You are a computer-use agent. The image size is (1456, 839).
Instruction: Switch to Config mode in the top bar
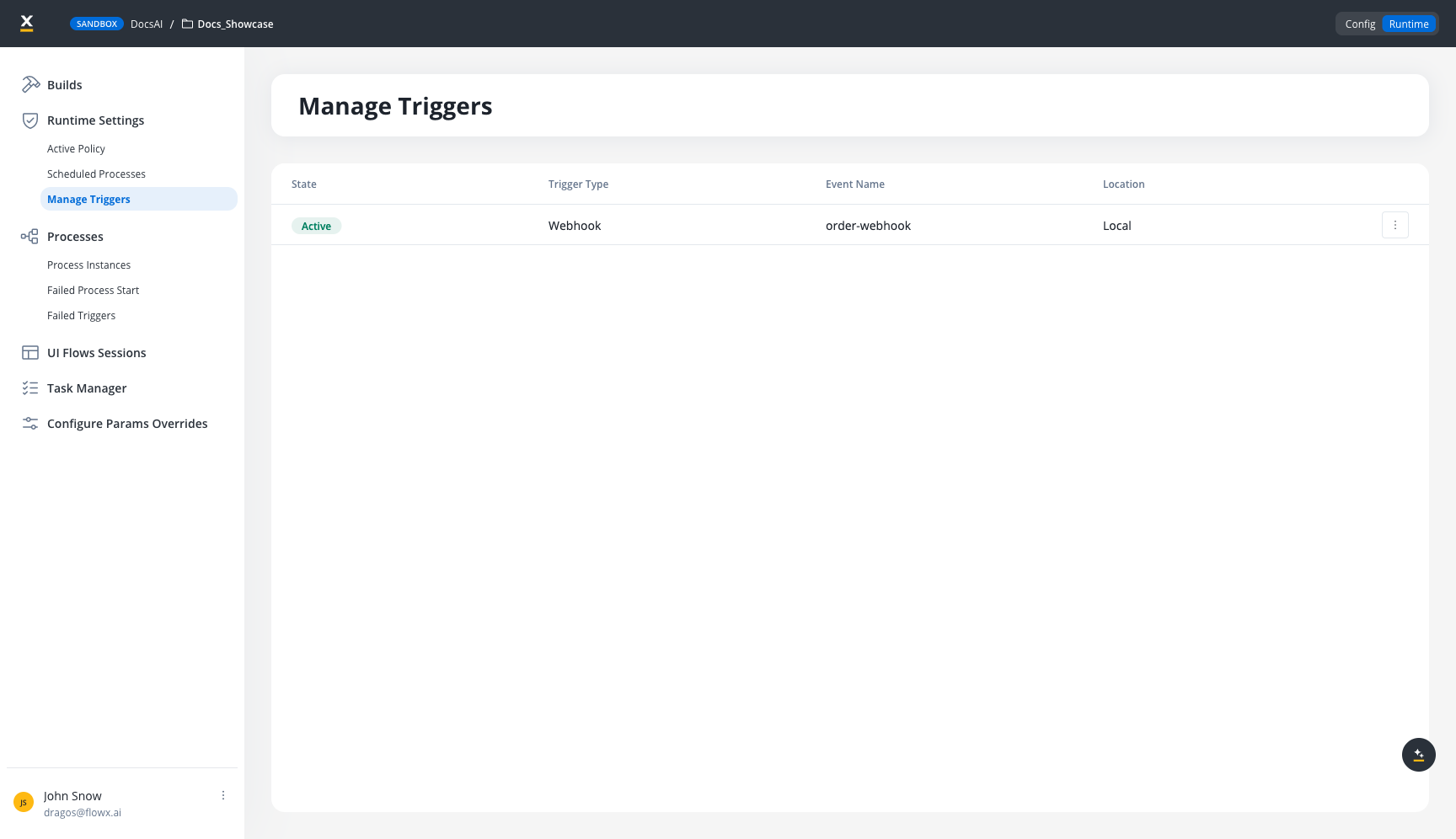(1359, 24)
